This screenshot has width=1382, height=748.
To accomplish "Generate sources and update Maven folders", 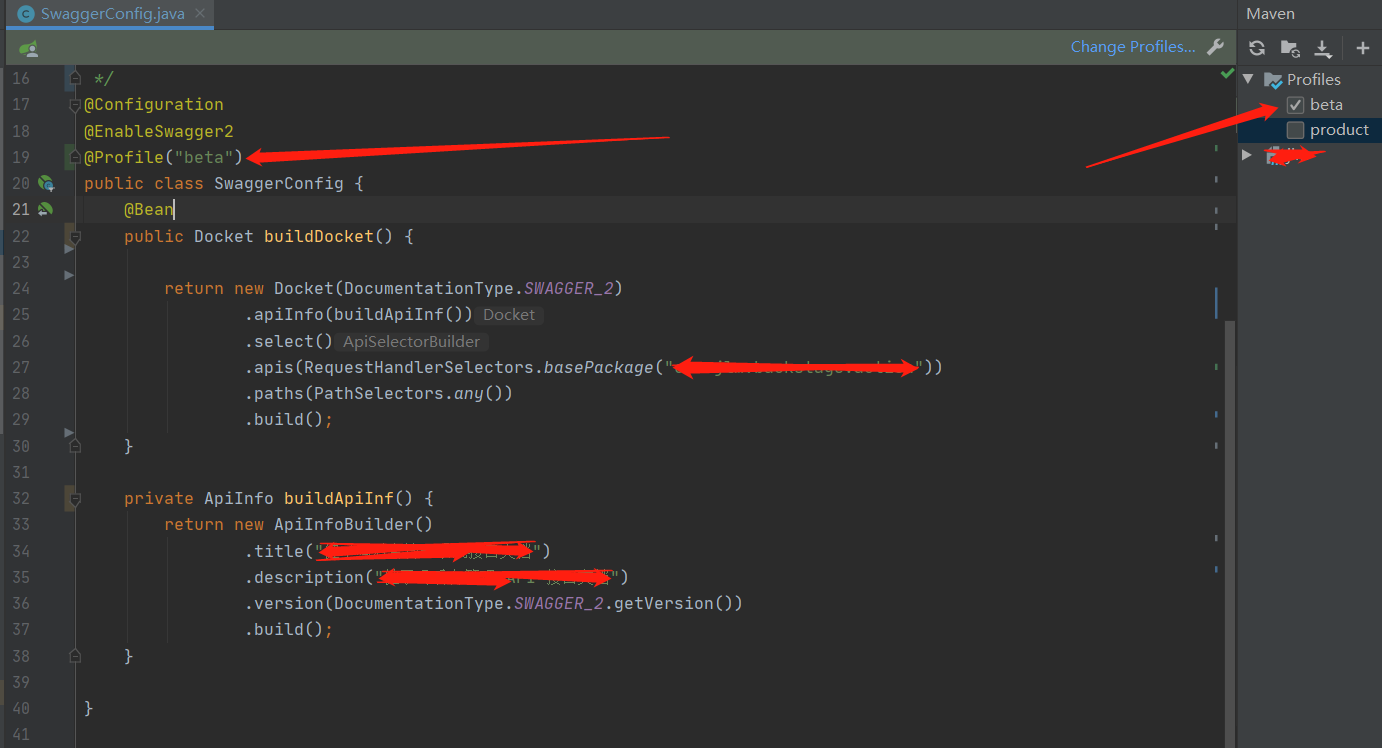I will point(1290,48).
